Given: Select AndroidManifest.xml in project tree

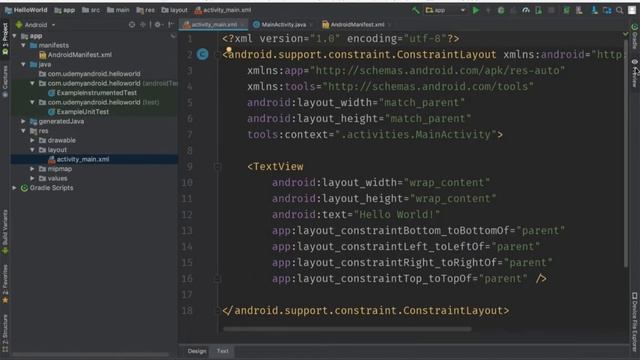Looking at the screenshot, I should click(x=76, y=55).
